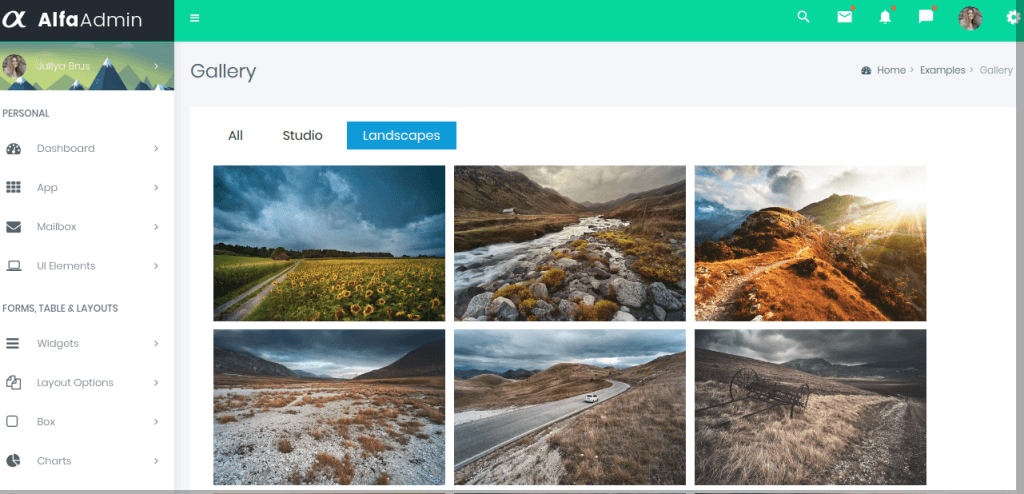
Task: Open the Widgets sidebar menu item
Action: 86,343
